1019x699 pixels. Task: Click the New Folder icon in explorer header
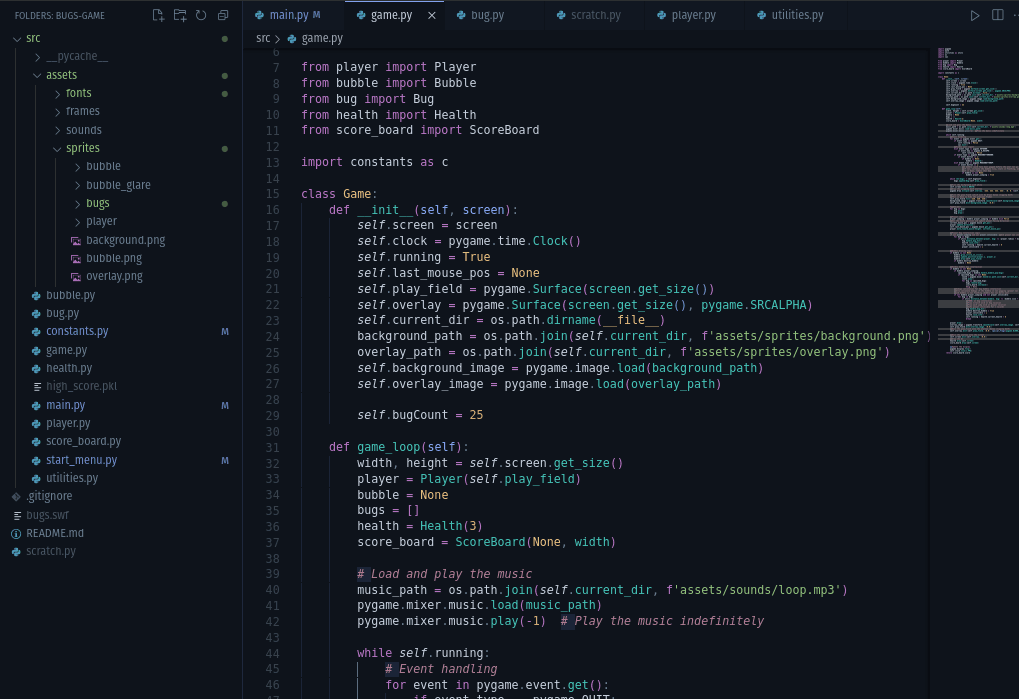[180, 15]
